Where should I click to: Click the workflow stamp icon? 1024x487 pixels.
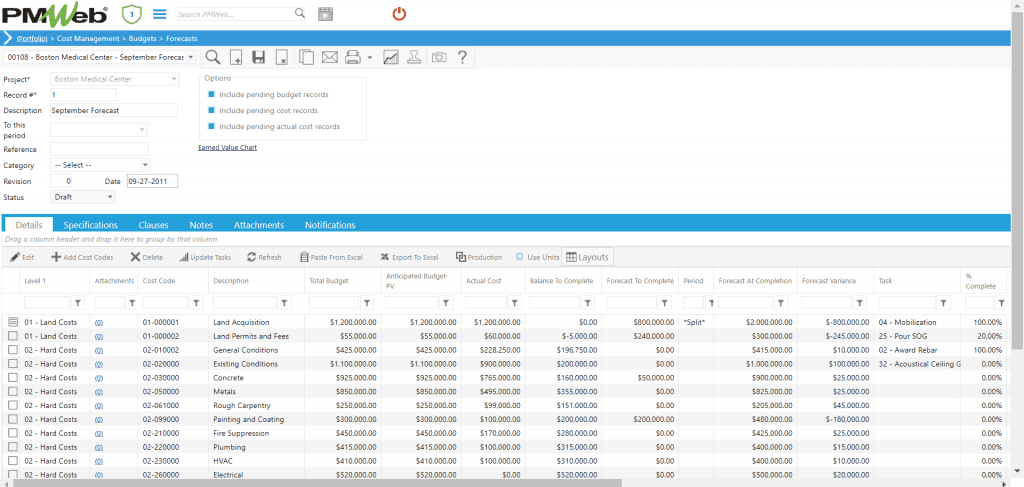(x=413, y=57)
